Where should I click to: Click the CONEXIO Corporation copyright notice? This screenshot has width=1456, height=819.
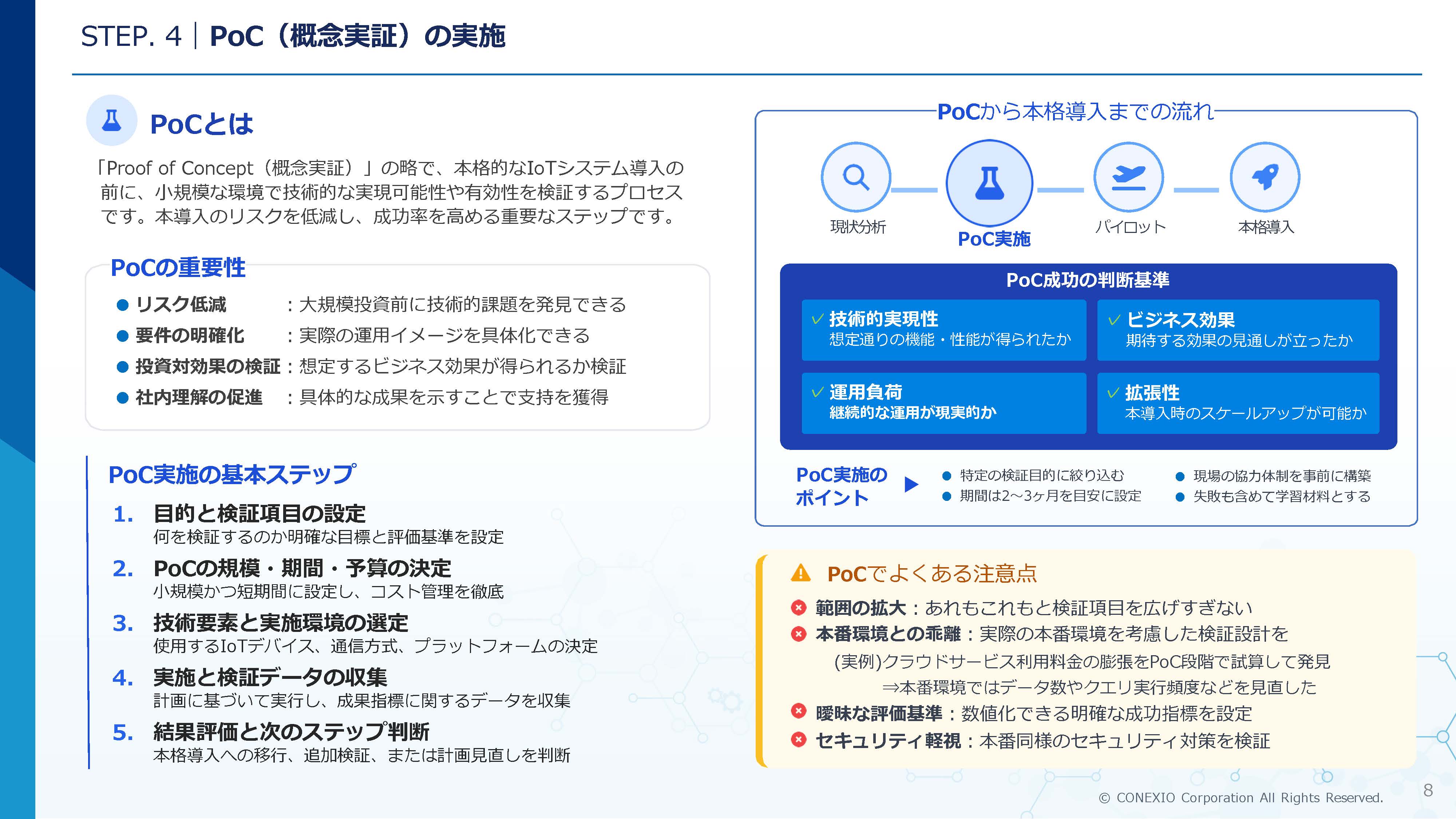pyautogui.click(x=1241, y=798)
